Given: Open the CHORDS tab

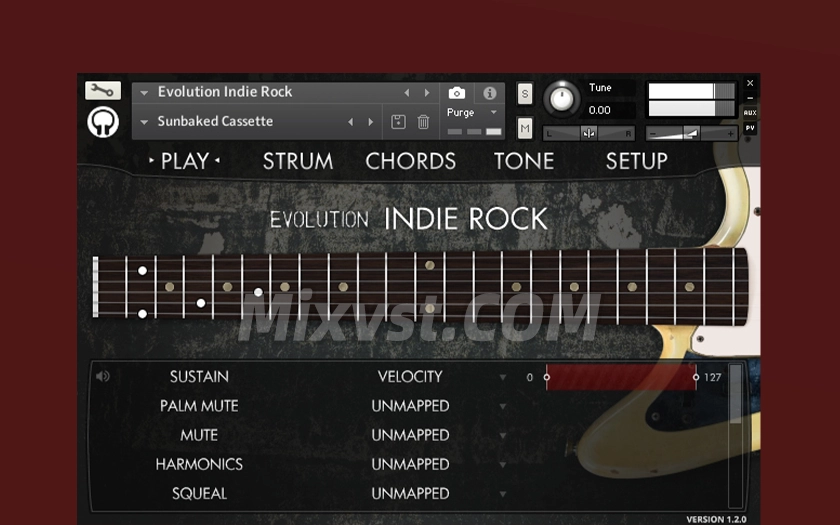Looking at the screenshot, I should (410, 161).
